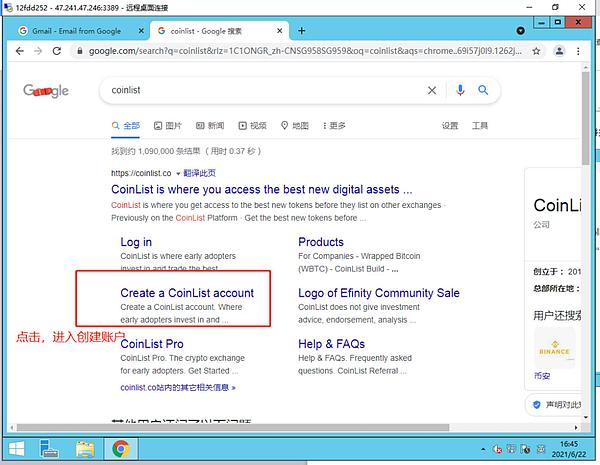600x465 pixels.
Task: Open File Explorer in taskbar
Action: tap(86, 449)
